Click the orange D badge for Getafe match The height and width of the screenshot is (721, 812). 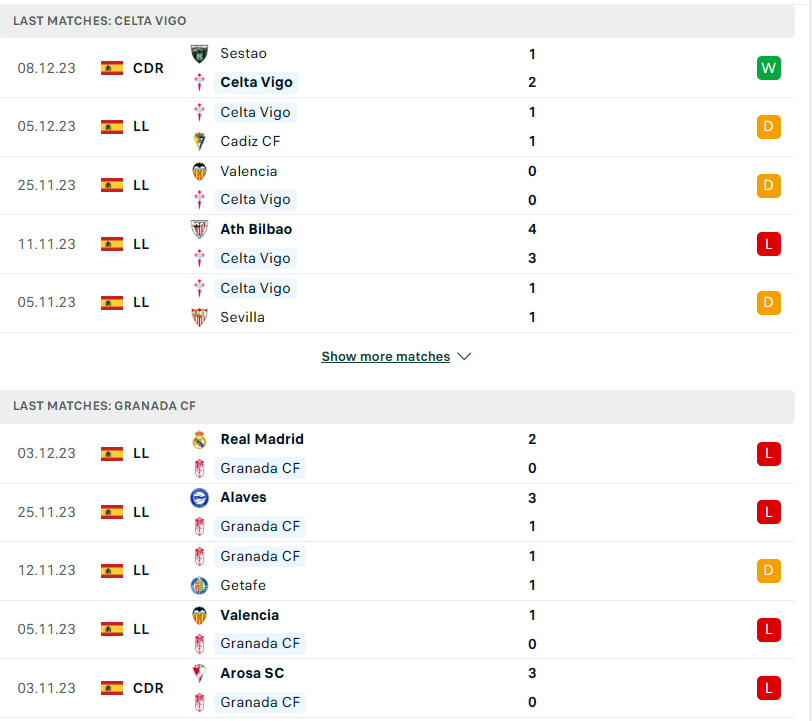[x=768, y=571]
